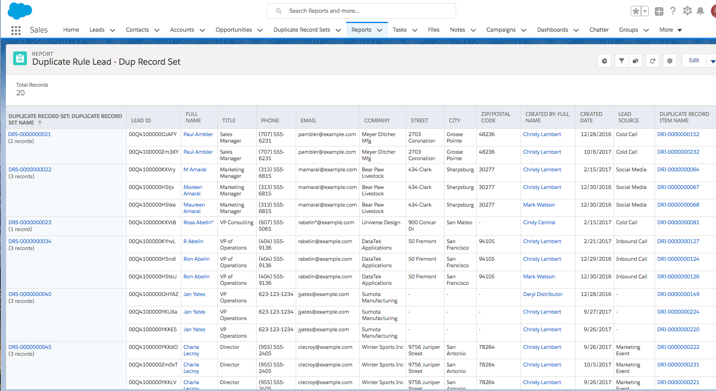Open Rosa Abelin lead link
The image size is (716, 391).
[198, 222]
